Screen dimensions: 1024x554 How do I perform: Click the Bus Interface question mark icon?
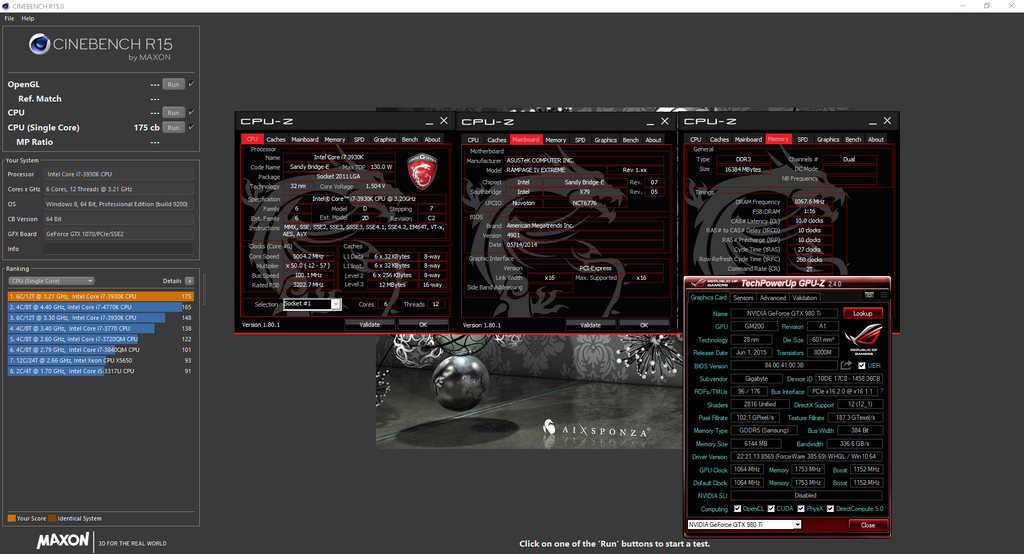coord(881,391)
